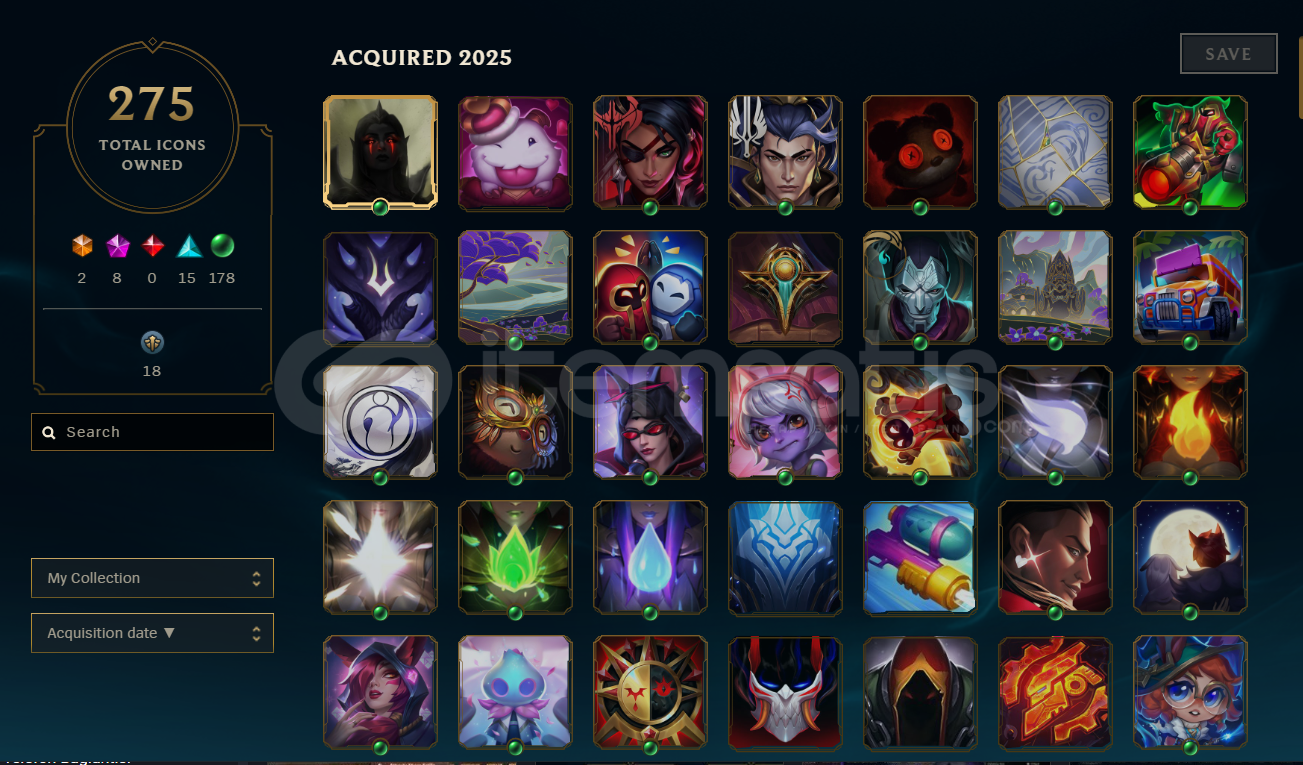The width and height of the screenshot is (1303, 765).
Task: Filter by blue legacy badge with 18
Action: (x=152, y=343)
